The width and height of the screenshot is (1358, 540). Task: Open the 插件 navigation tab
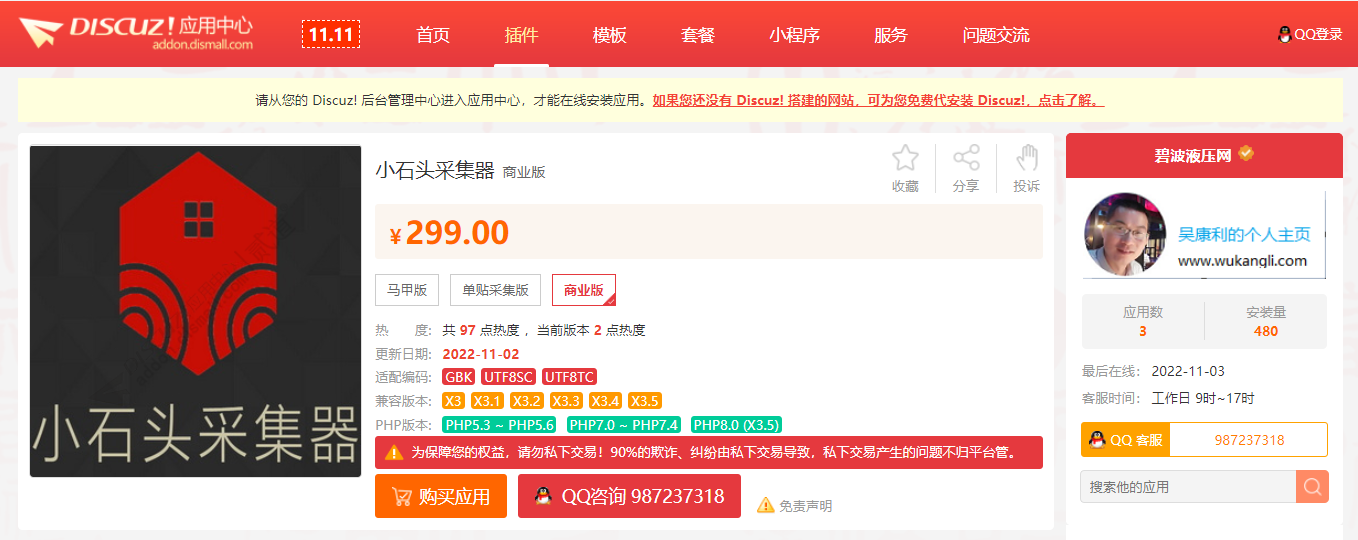[521, 35]
